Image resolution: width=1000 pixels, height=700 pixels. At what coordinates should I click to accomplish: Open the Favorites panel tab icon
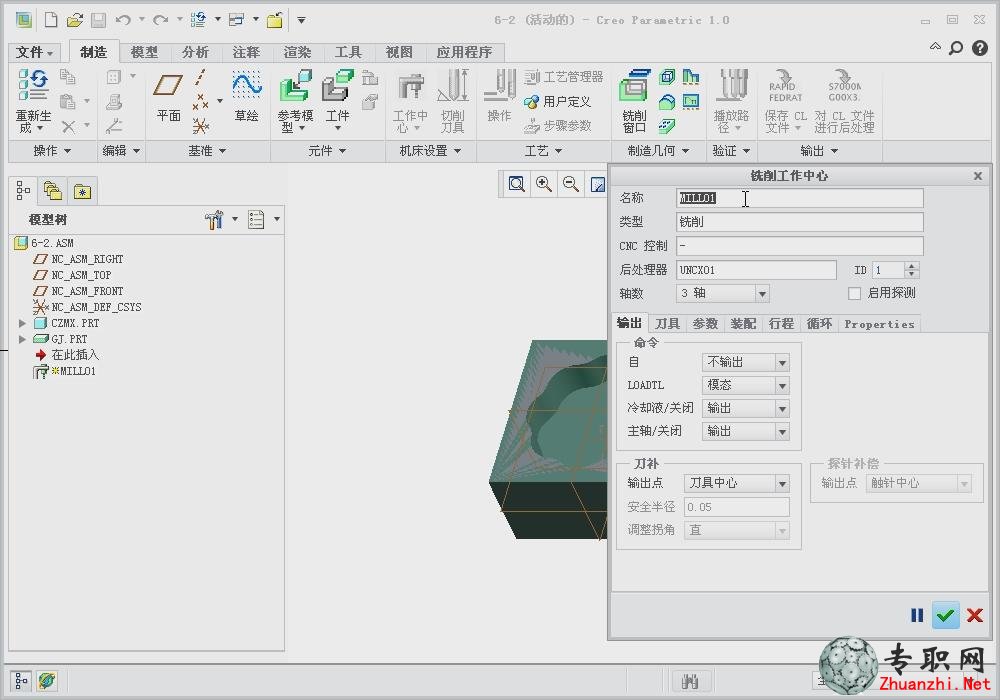(82, 190)
